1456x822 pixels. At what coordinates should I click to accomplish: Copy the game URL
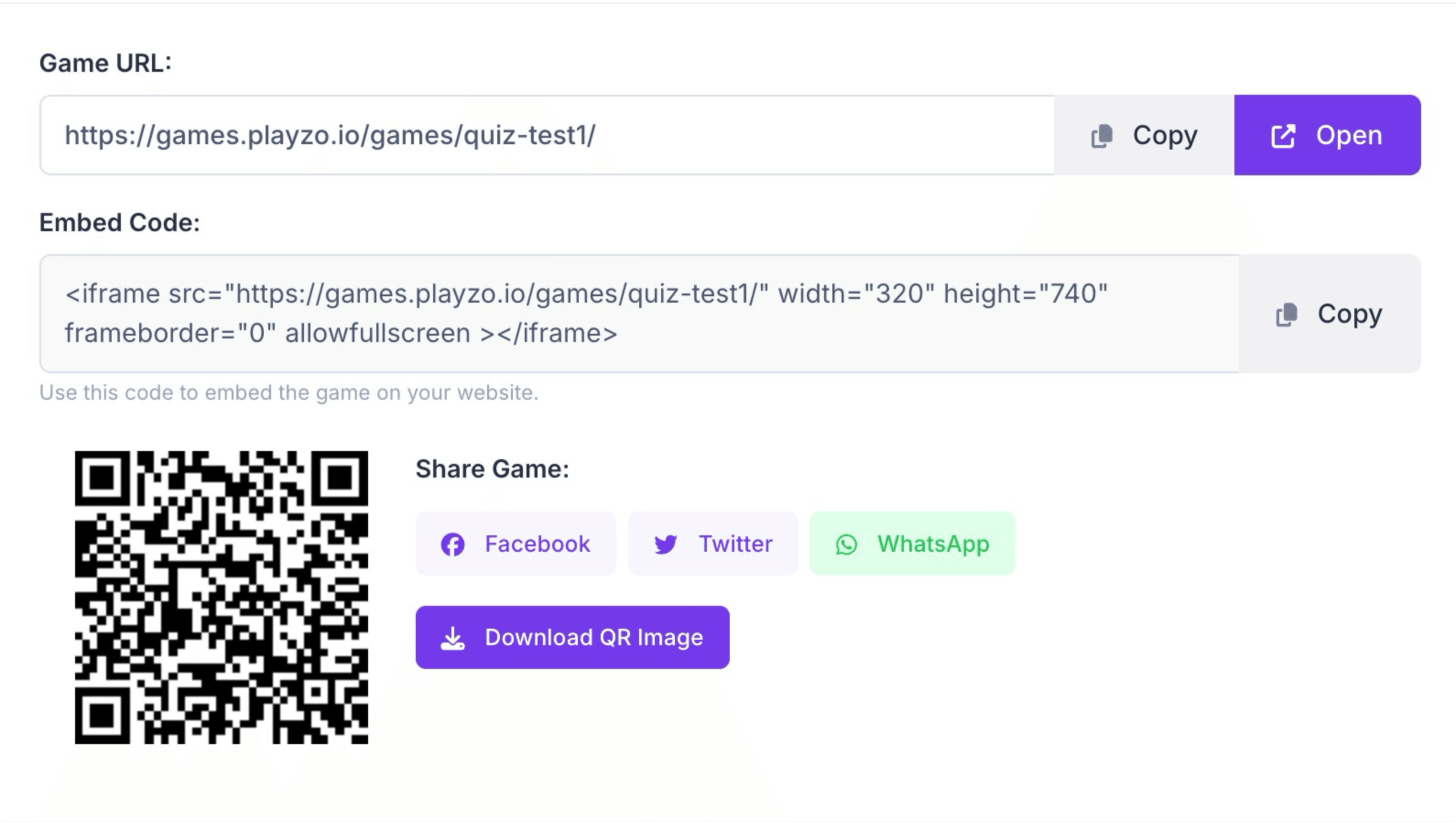click(x=1144, y=135)
